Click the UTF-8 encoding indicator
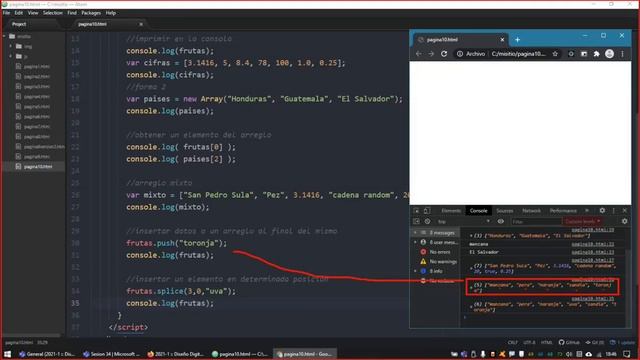This screenshot has height=360, width=640. pos(529,342)
